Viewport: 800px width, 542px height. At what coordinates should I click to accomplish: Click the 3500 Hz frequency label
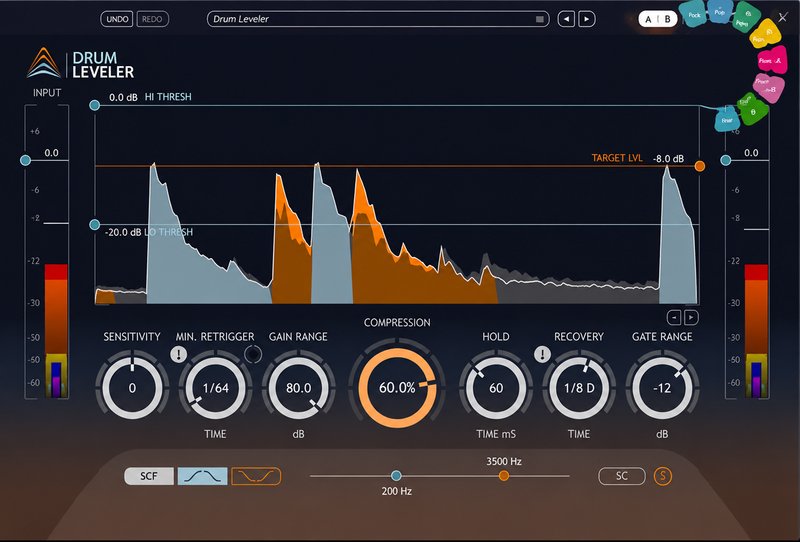pos(504,461)
